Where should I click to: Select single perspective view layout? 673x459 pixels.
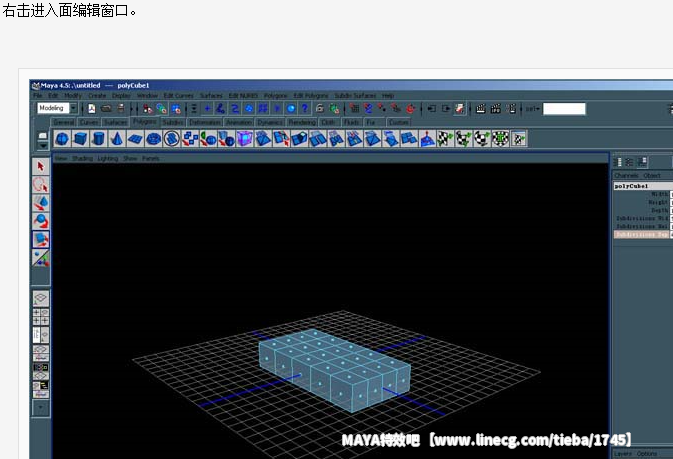41,298
